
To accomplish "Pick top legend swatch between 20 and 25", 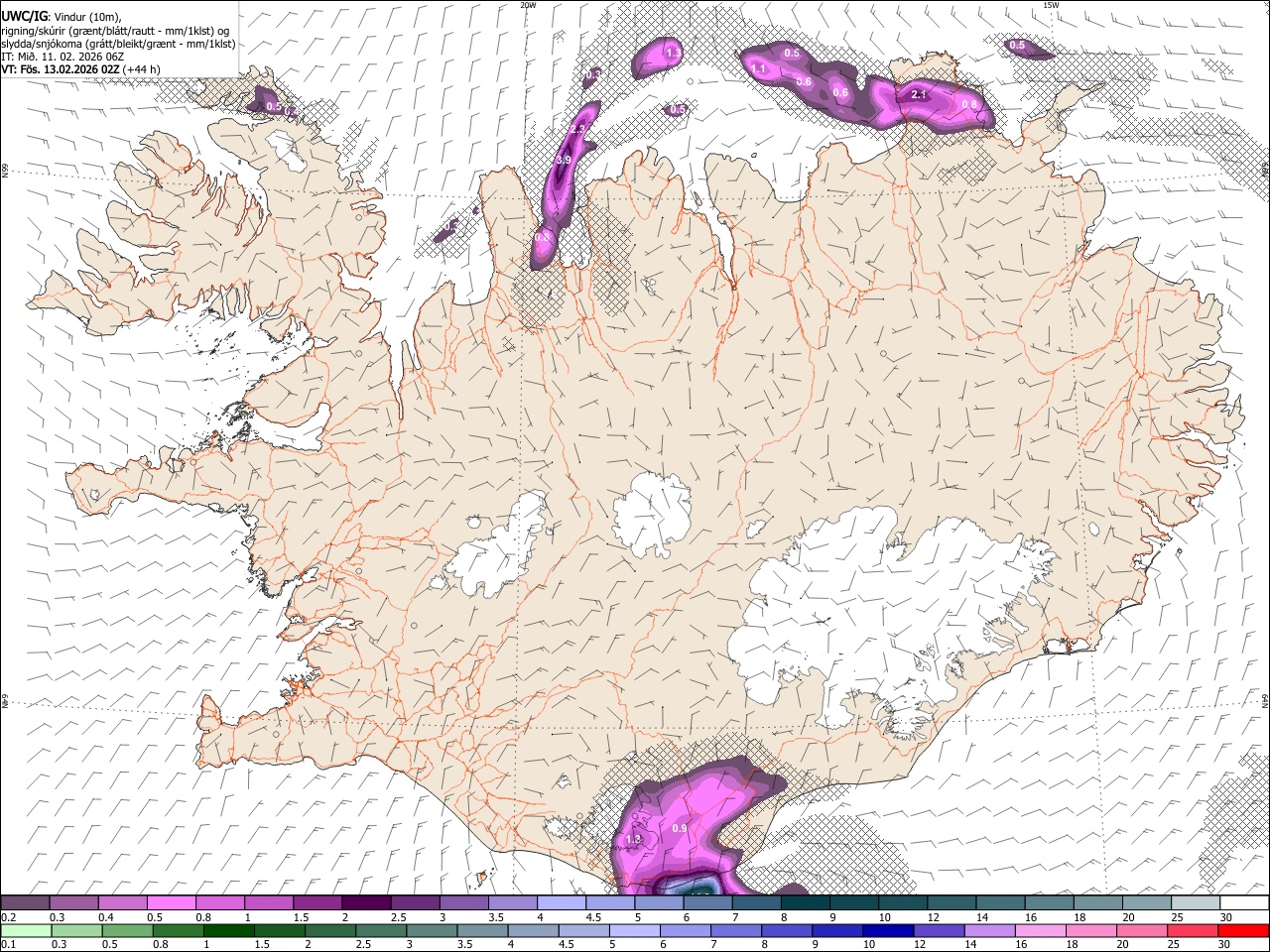I will [x=1146, y=902].
